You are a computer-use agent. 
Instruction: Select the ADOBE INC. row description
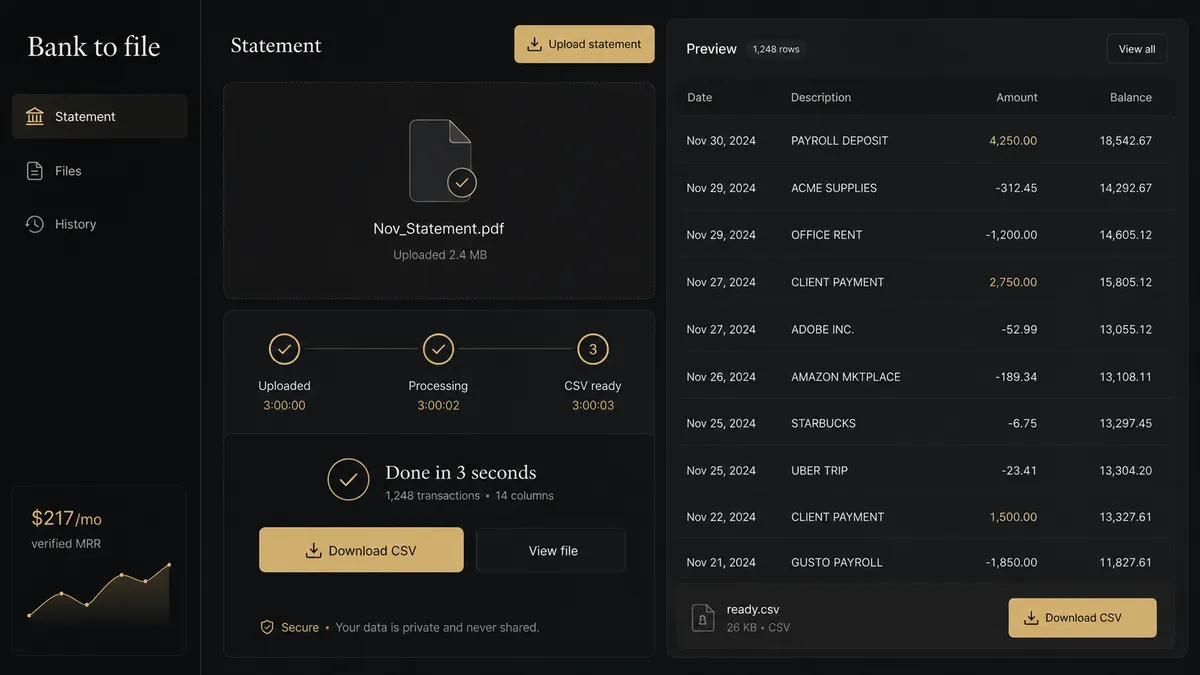pos(822,329)
